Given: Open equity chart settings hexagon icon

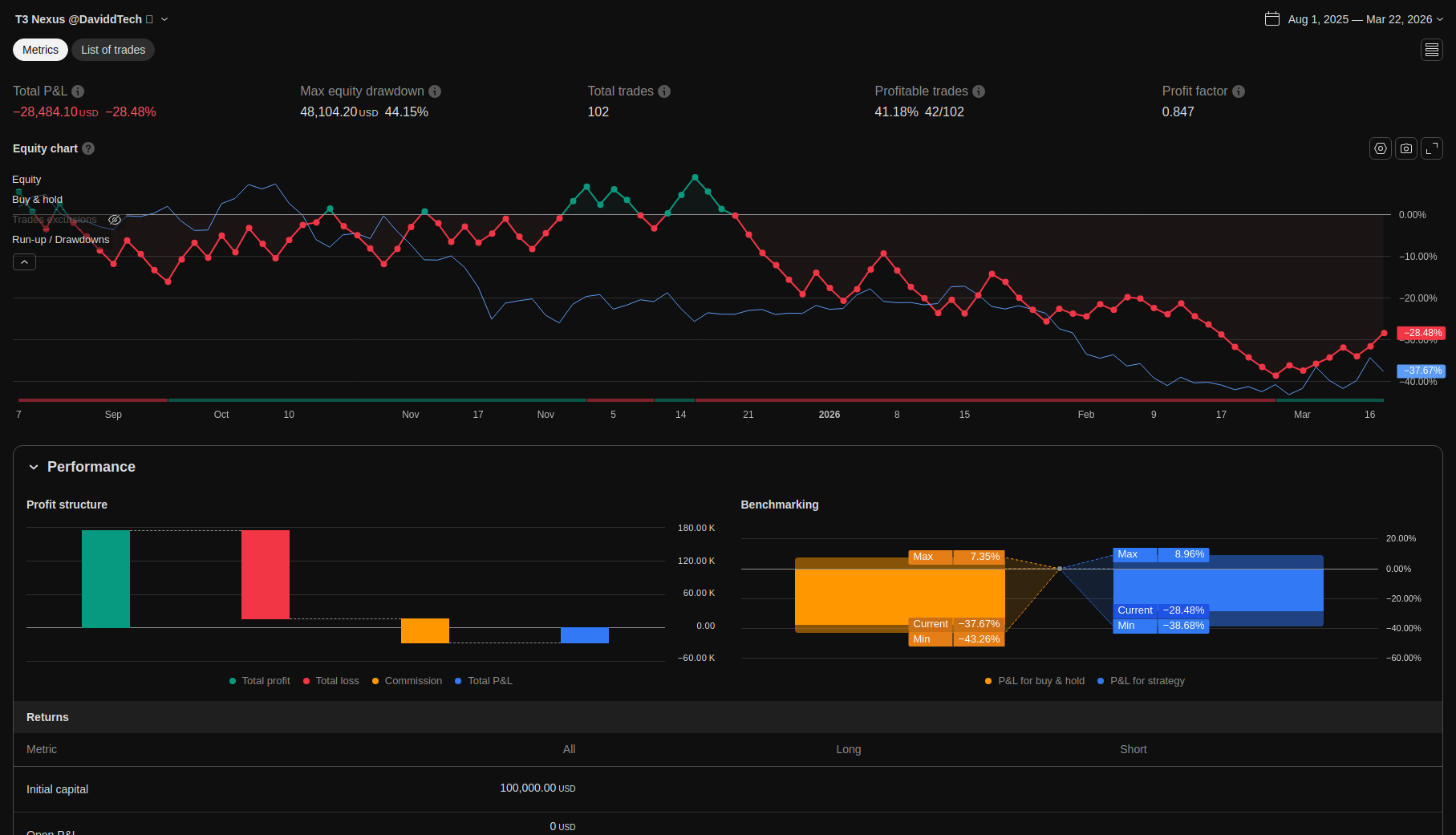Looking at the screenshot, I should point(1380,148).
